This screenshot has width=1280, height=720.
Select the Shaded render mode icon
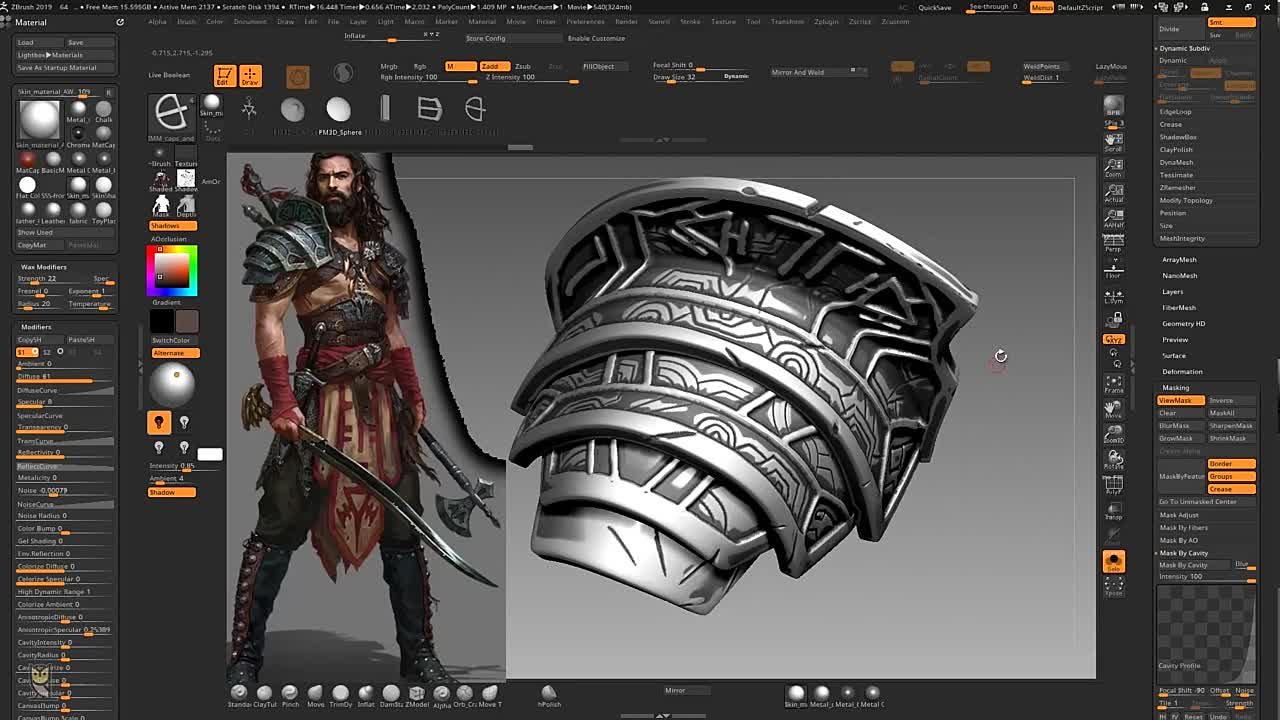[161, 180]
